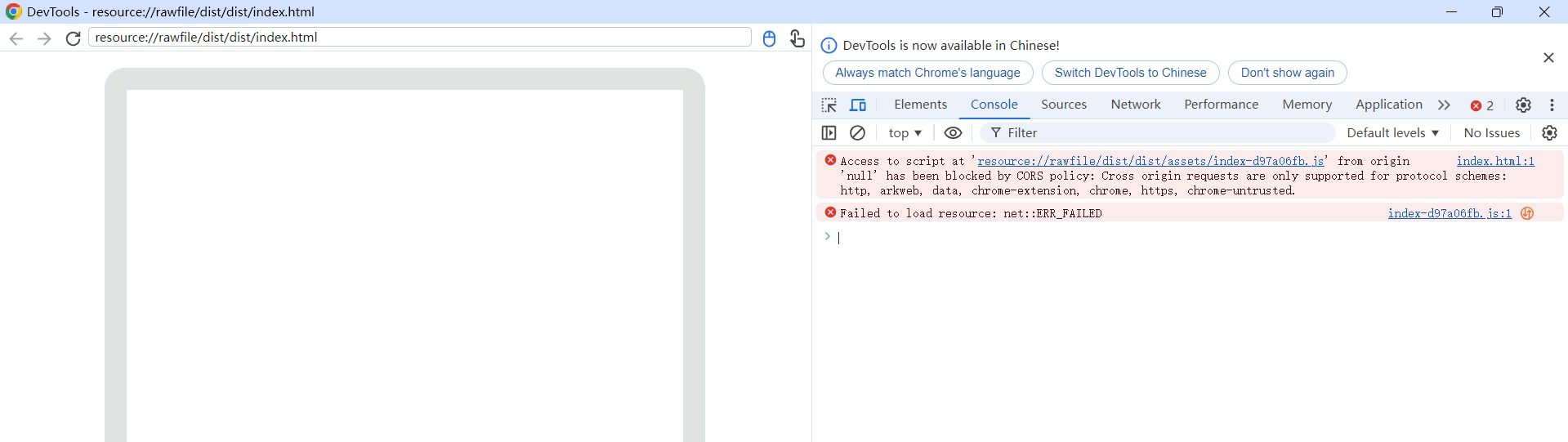This screenshot has height=442, width=1568.
Task: Dismiss the language notification with the X
Action: click(x=1548, y=58)
